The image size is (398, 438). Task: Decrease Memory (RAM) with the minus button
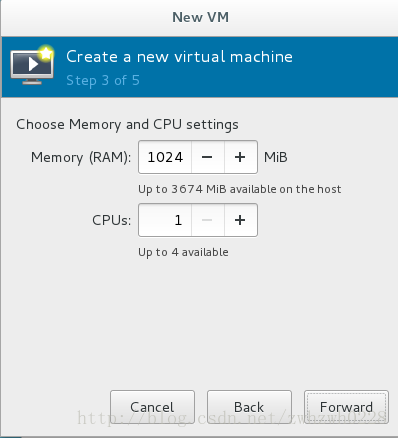click(208, 157)
